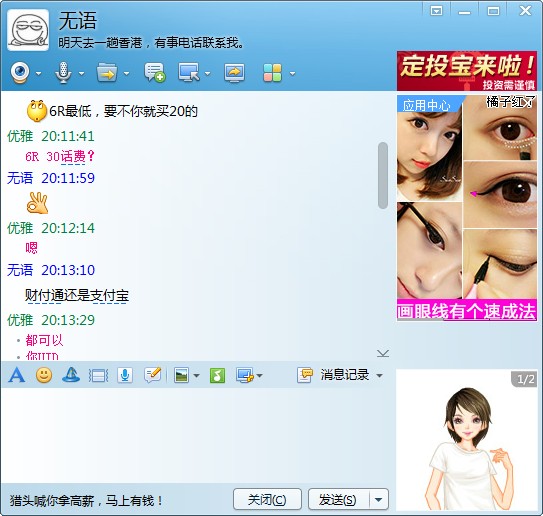Click the 嗯 reply message
Image resolution: width=543 pixels, height=516 pixels.
click(x=32, y=248)
